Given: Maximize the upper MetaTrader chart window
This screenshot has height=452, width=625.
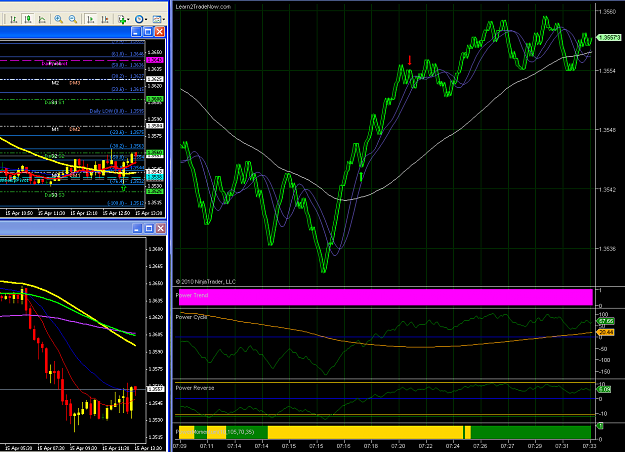Looking at the screenshot, I should click(x=148, y=32).
